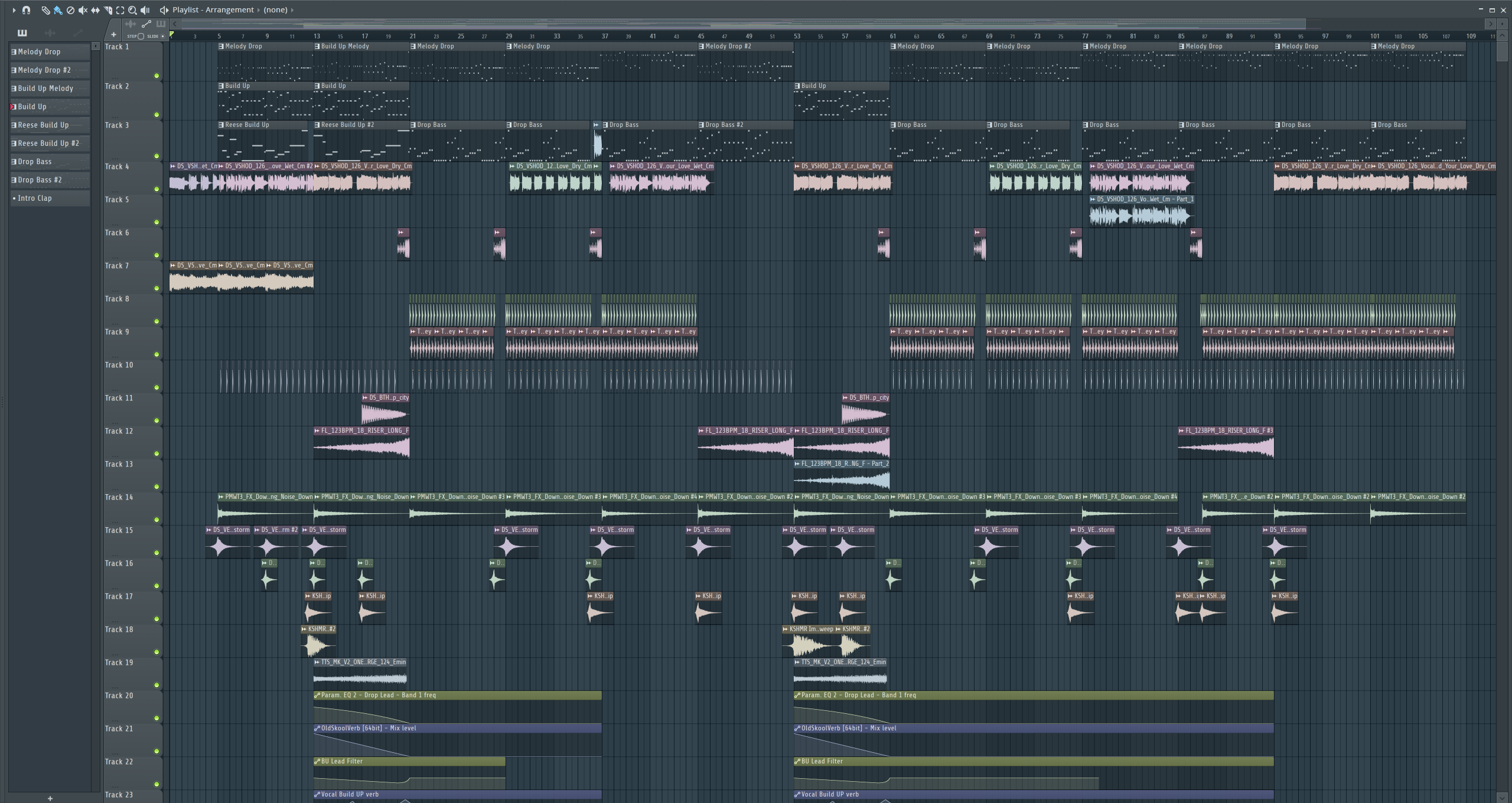Open picker panel dropdown beside Melody Drop
The width and height of the screenshot is (1512, 803).
point(96,46)
